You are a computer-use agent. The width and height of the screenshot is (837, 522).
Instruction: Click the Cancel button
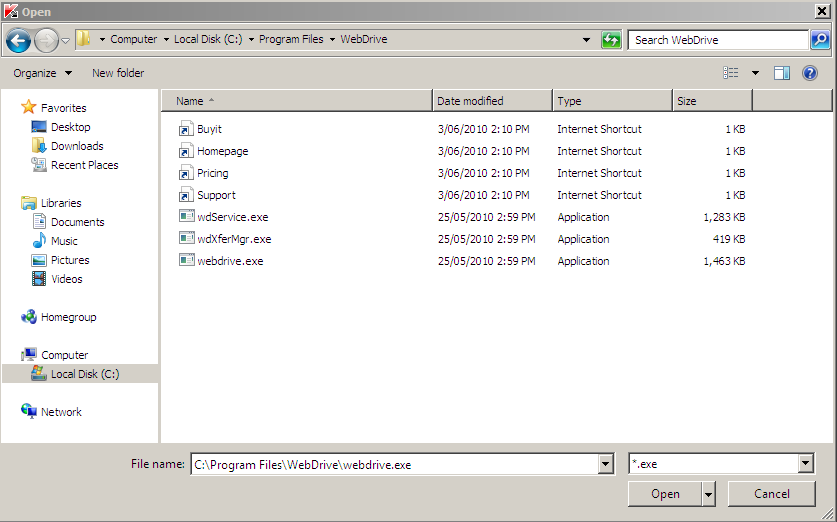[771, 494]
